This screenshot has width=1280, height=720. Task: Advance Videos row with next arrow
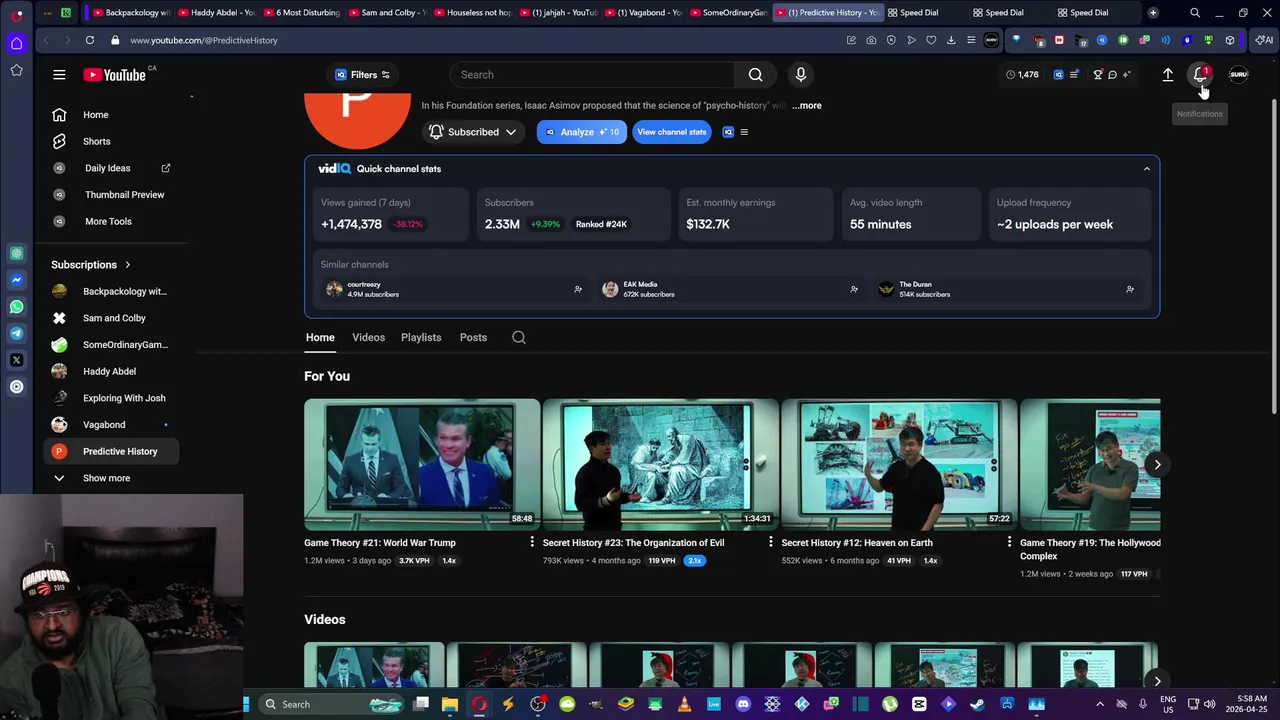(x=1157, y=681)
